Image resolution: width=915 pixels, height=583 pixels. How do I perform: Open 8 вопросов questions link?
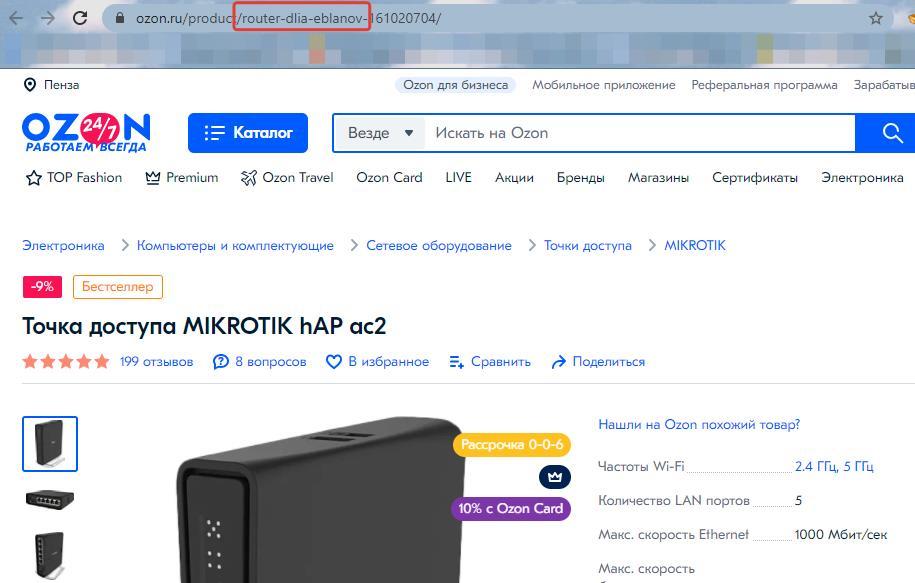click(x=260, y=362)
